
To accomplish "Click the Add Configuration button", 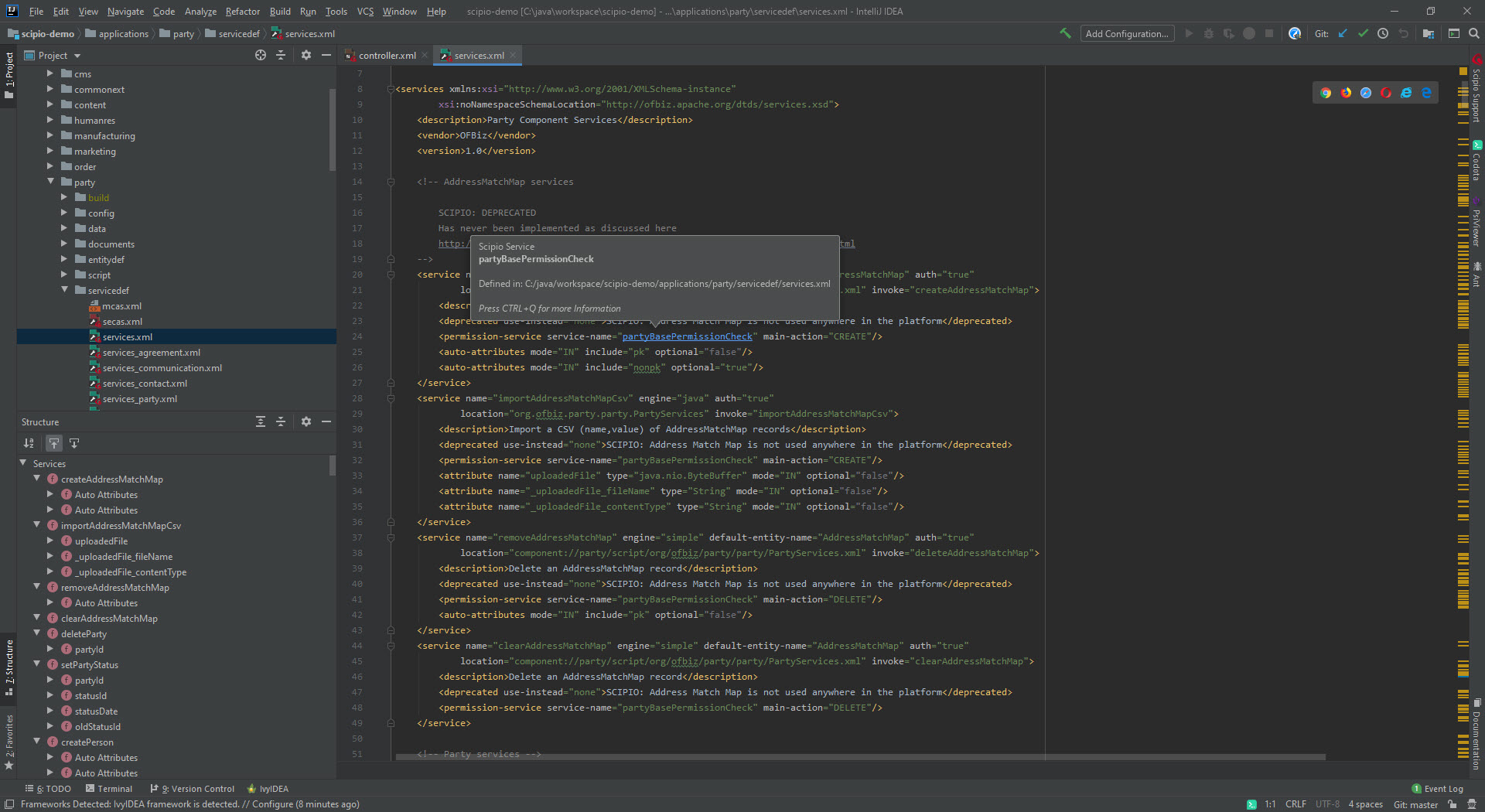I will pos(1127,33).
